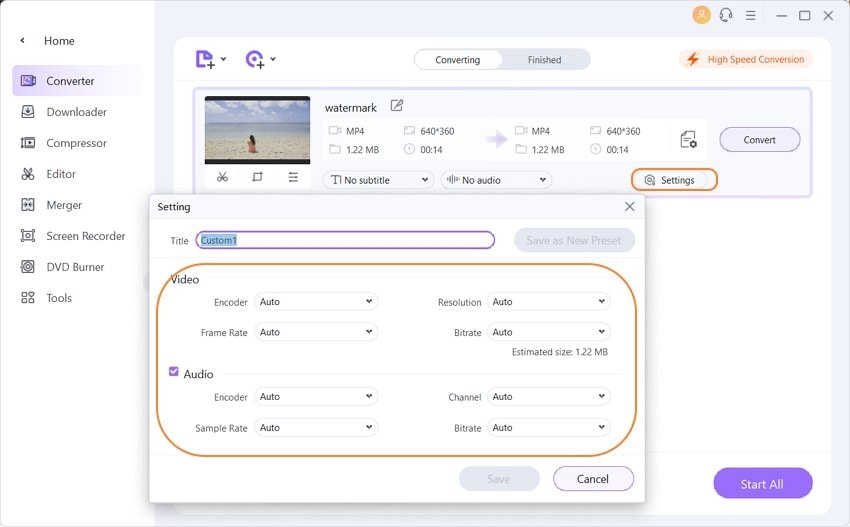The width and height of the screenshot is (850, 527).
Task: Open the No audio dropdown
Action: coord(496,180)
